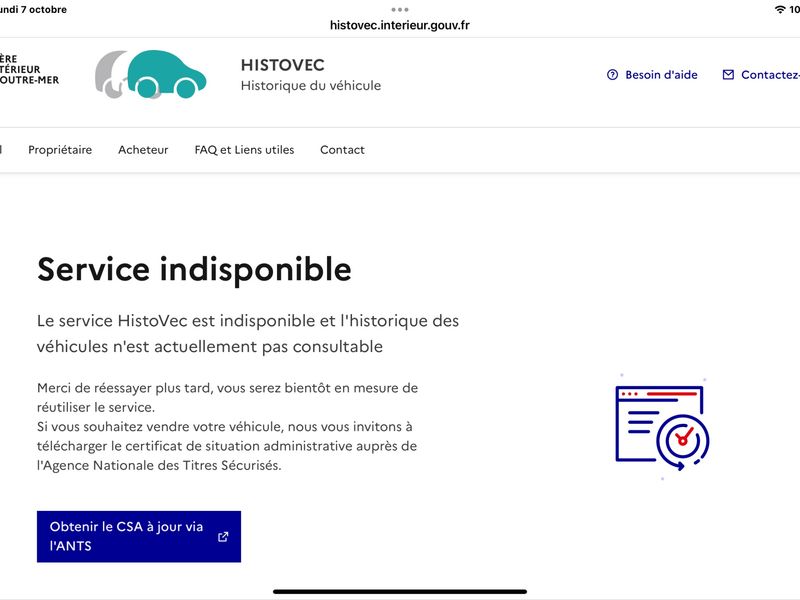This screenshot has height=600, width=800.
Task: Open FAQ et Liens utiles menu item
Action: pos(244,150)
